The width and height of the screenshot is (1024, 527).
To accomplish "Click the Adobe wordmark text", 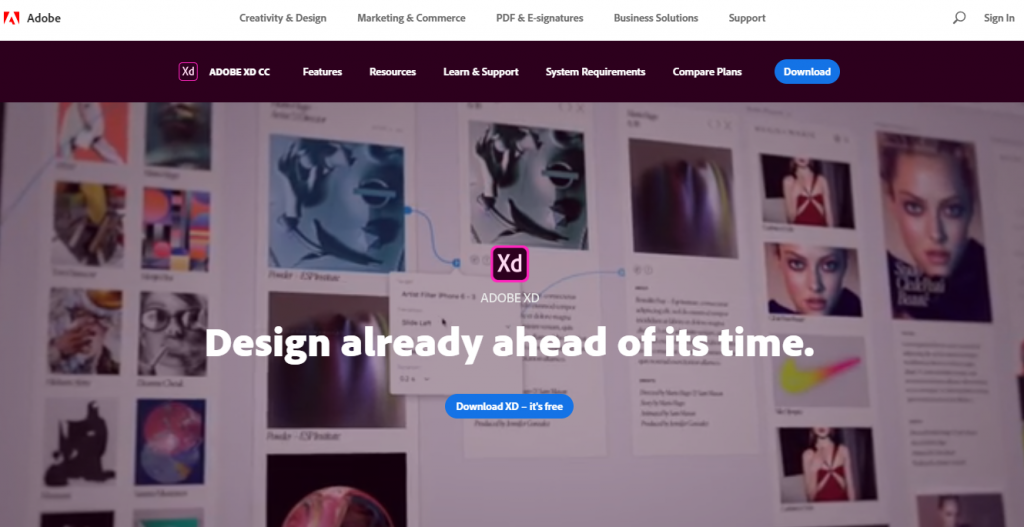I will click(44, 18).
